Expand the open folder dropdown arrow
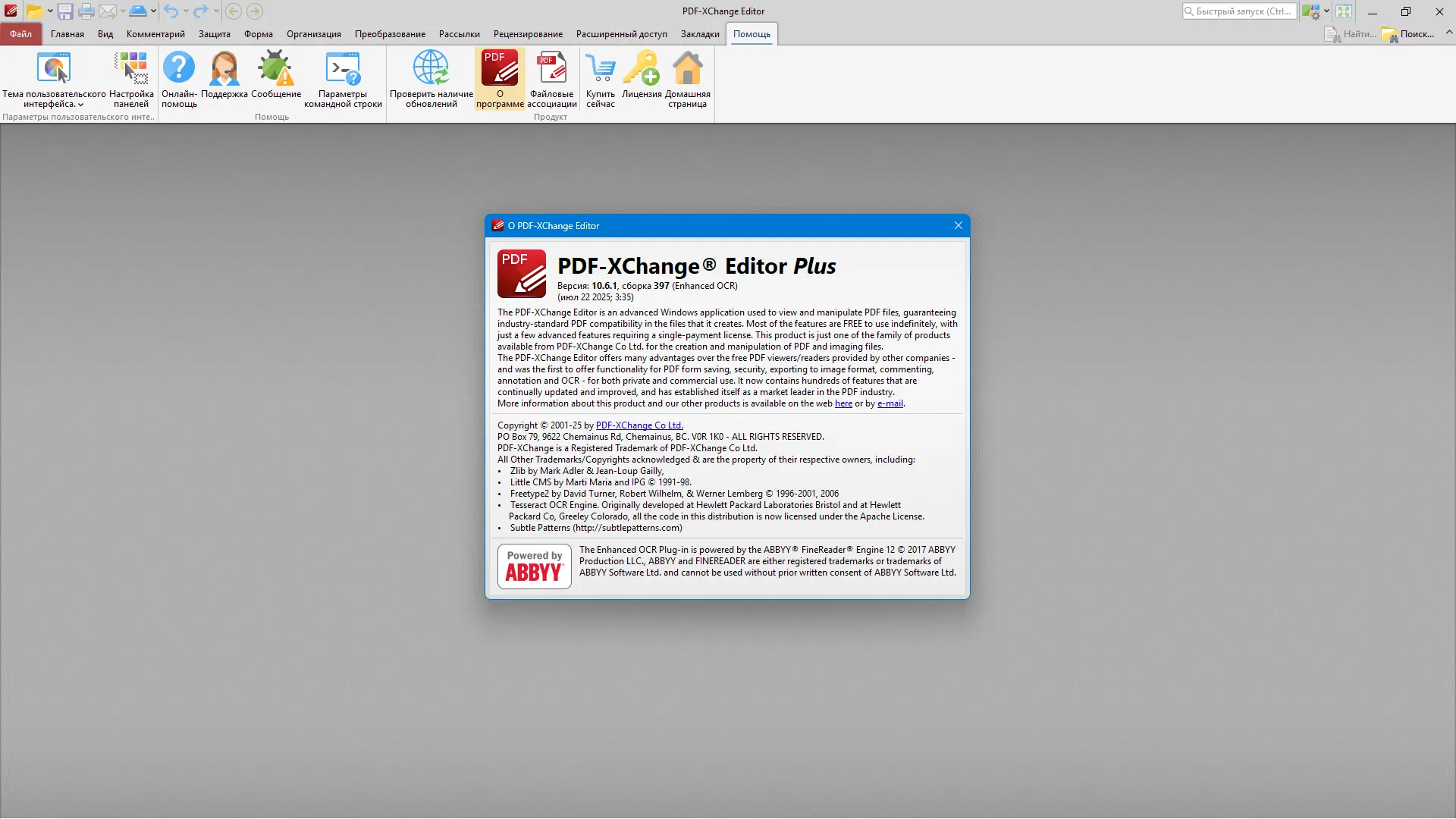The height and width of the screenshot is (819, 1456). [x=50, y=11]
